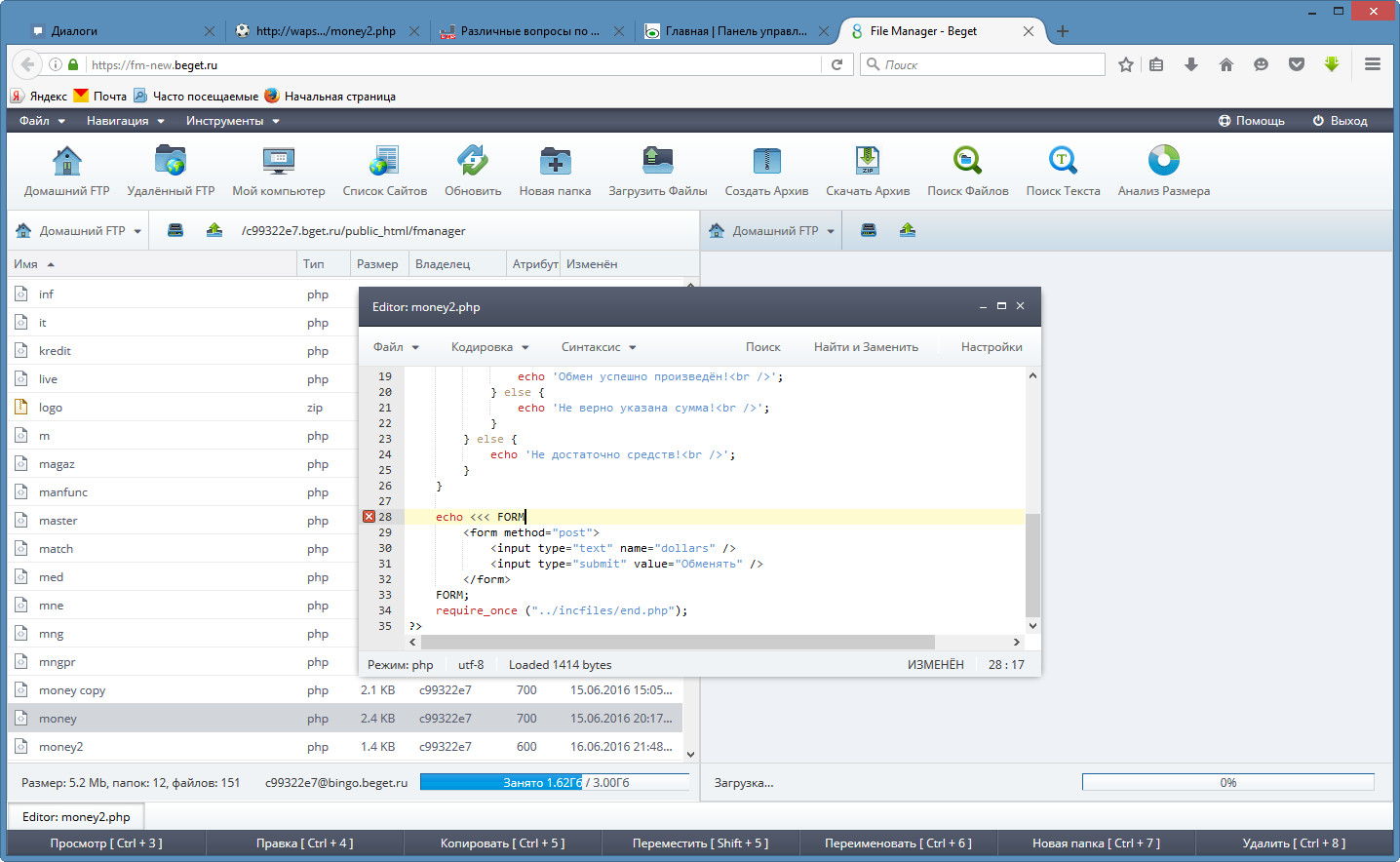This screenshot has width=1400, height=862.
Task: Open the Home FTP (Домашний FTP) toolbar icon
Action: click(66, 161)
